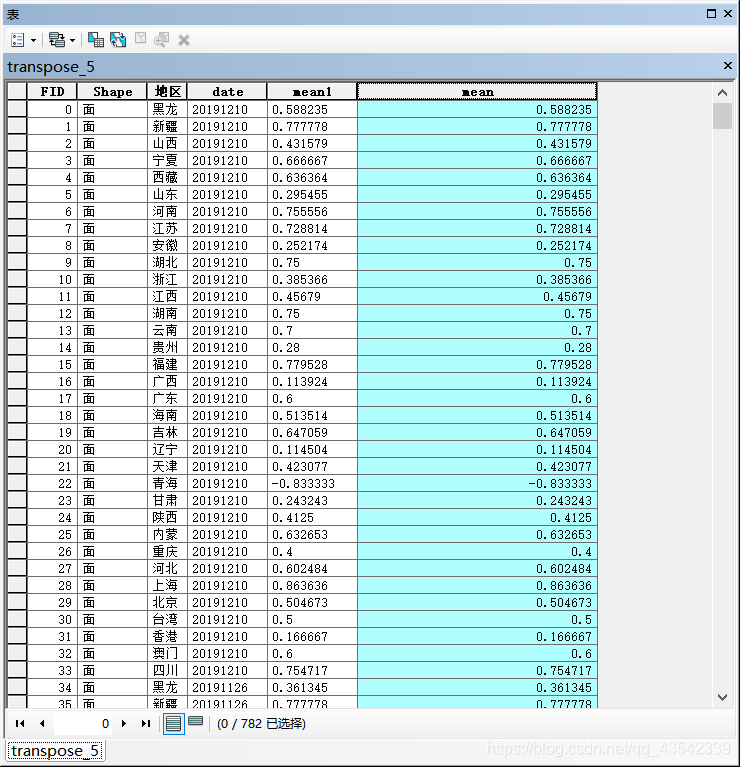
Task: Maximize the table window
Action: tap(712, 14)
